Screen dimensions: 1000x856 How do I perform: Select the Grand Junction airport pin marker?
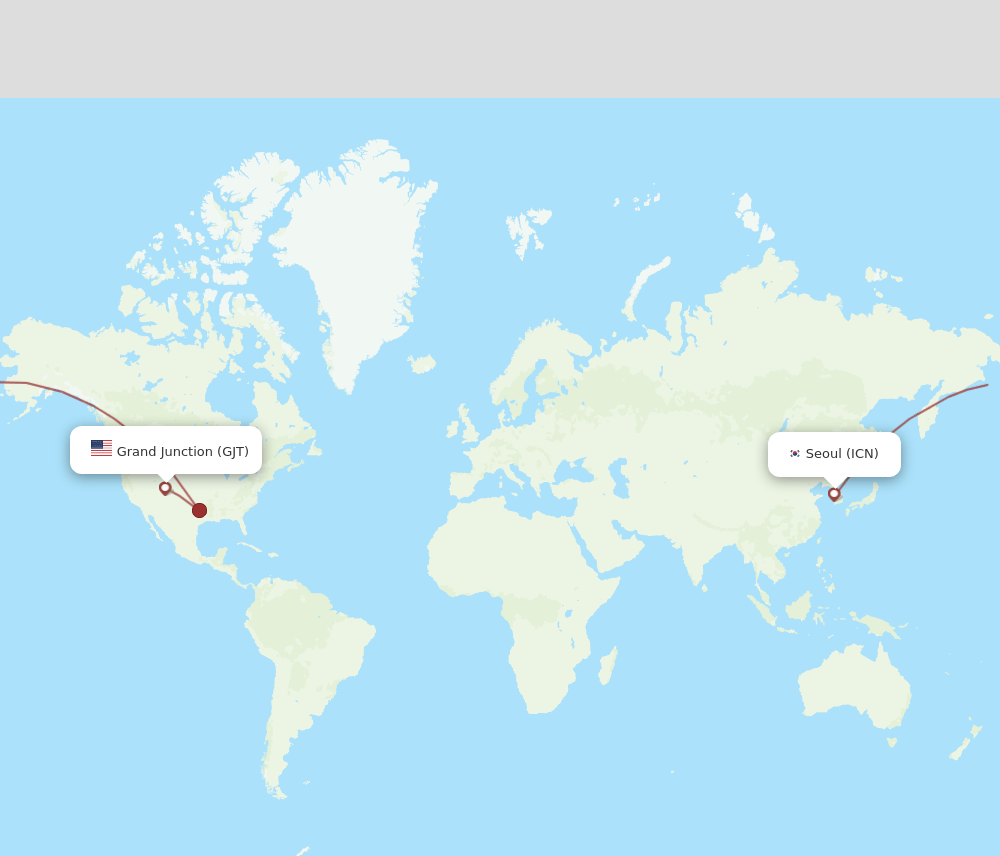point(165,488)
